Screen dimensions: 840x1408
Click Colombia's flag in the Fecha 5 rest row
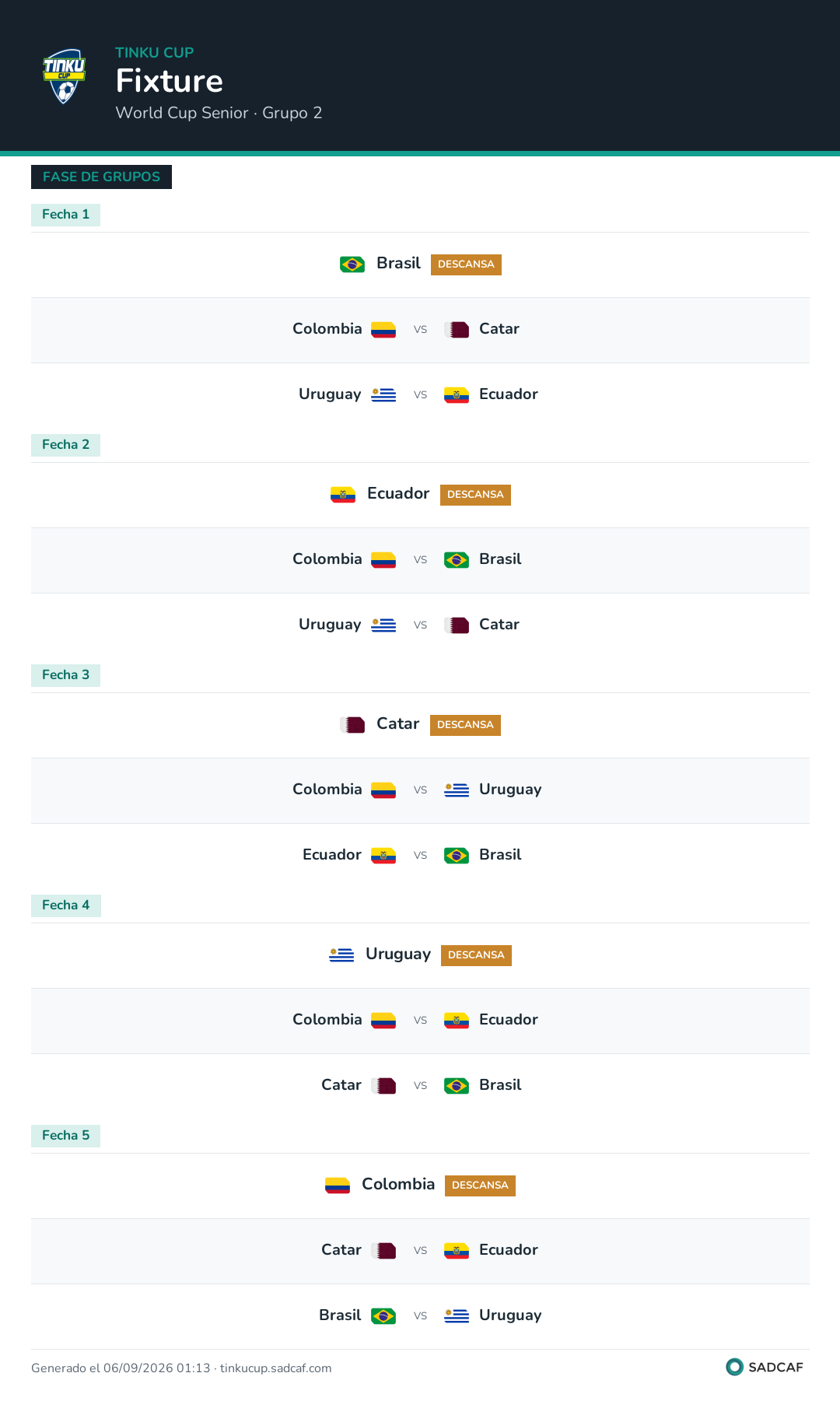(338, 1186)
